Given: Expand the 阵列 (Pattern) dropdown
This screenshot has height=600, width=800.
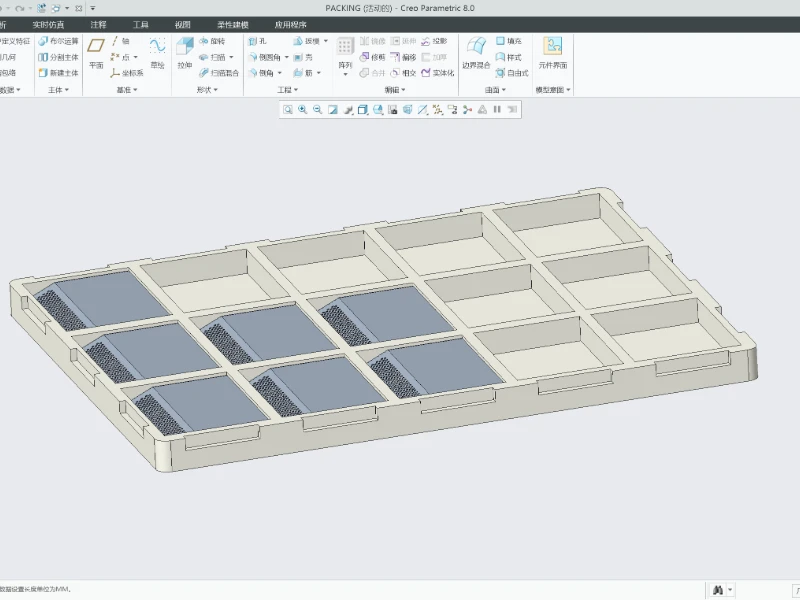Looking at the screenshot, I should point(345,73).
